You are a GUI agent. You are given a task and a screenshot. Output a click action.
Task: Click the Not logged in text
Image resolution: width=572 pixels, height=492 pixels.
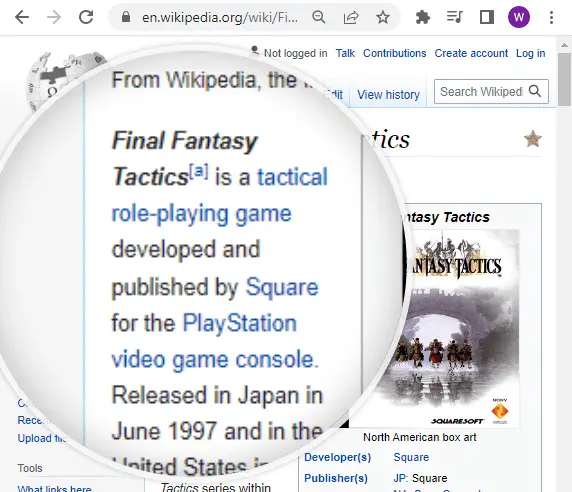coord(295,53)
